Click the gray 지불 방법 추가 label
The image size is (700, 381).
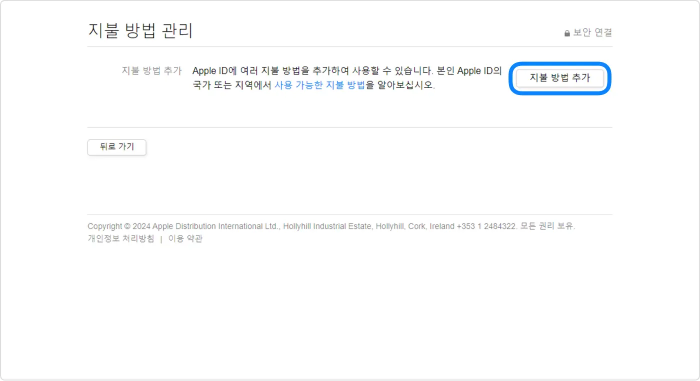pos(152,71)
